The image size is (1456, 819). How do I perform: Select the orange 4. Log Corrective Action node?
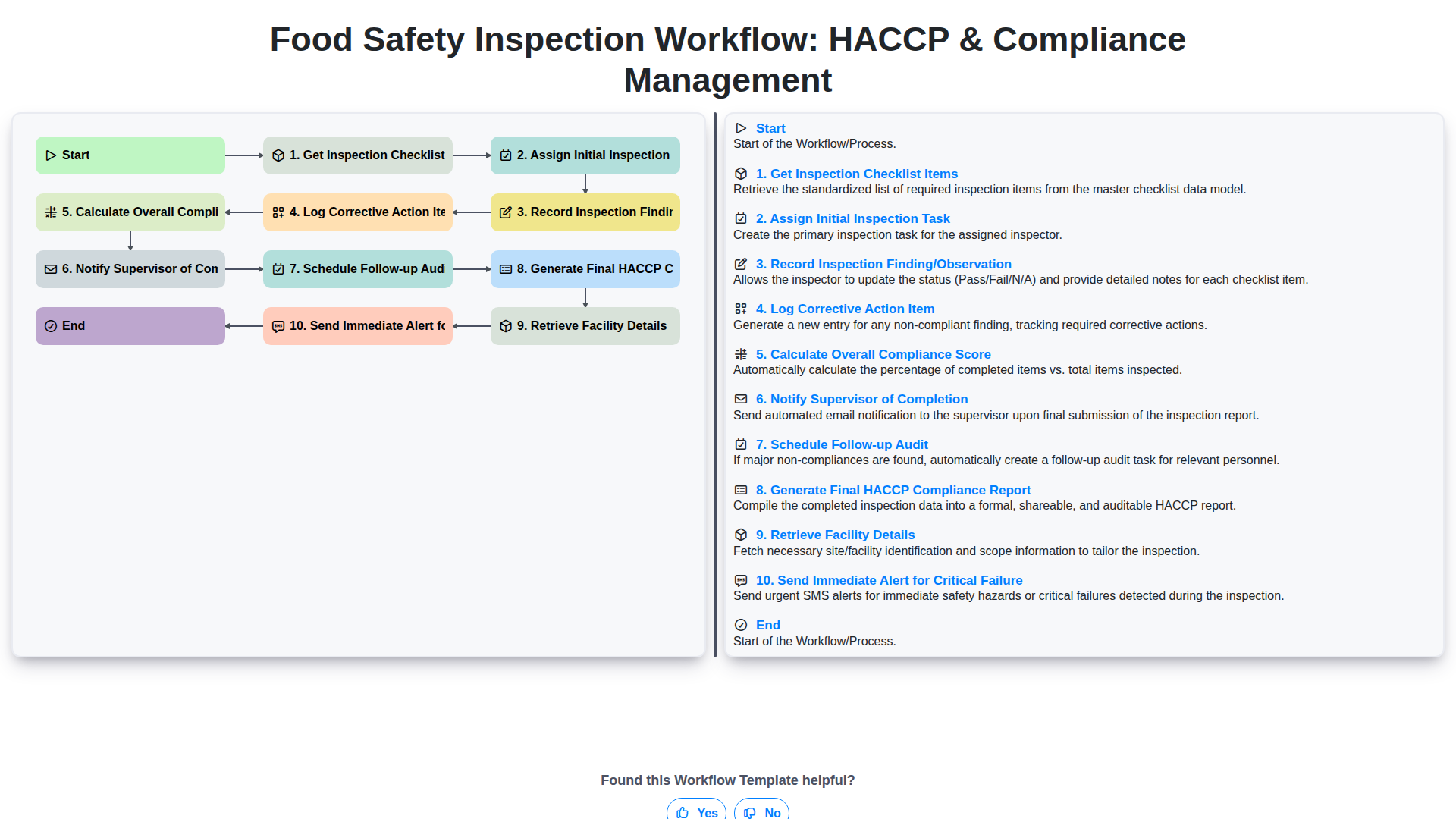(358, 212)
